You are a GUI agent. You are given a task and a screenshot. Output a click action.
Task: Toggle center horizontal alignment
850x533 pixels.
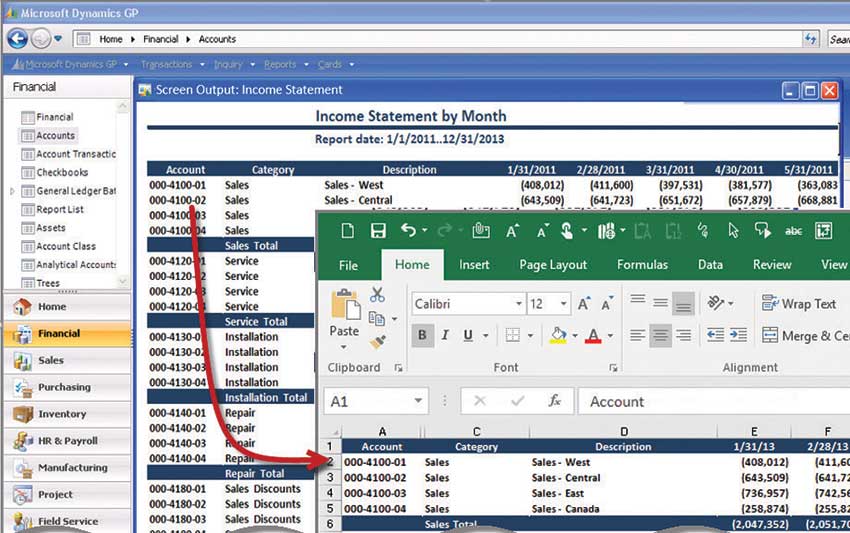pos(660,336)
